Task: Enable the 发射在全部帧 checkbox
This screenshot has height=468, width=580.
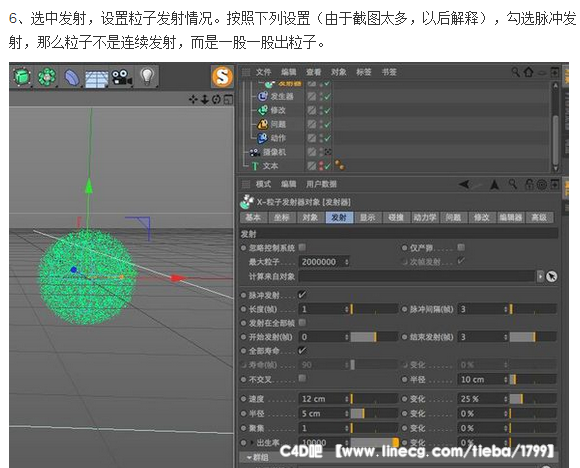Action: coord(302,322)
